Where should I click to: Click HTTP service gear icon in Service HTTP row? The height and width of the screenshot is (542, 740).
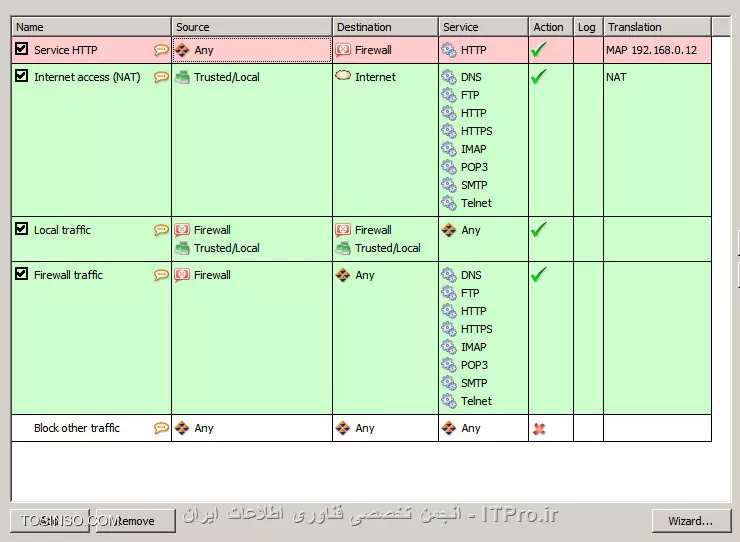(x=449, y=50)
